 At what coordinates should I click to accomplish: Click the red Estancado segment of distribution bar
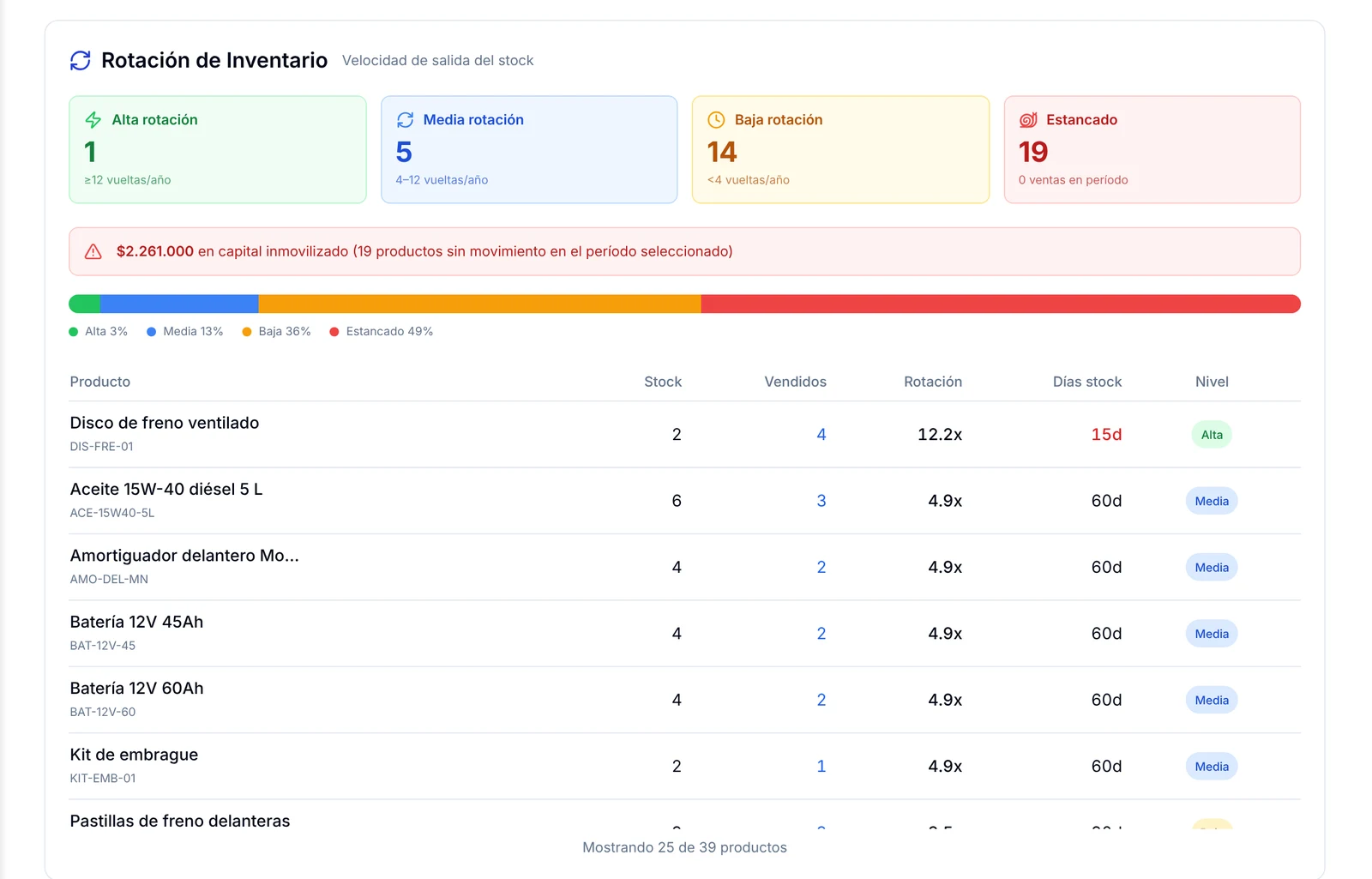click(x=1001, y=304)
